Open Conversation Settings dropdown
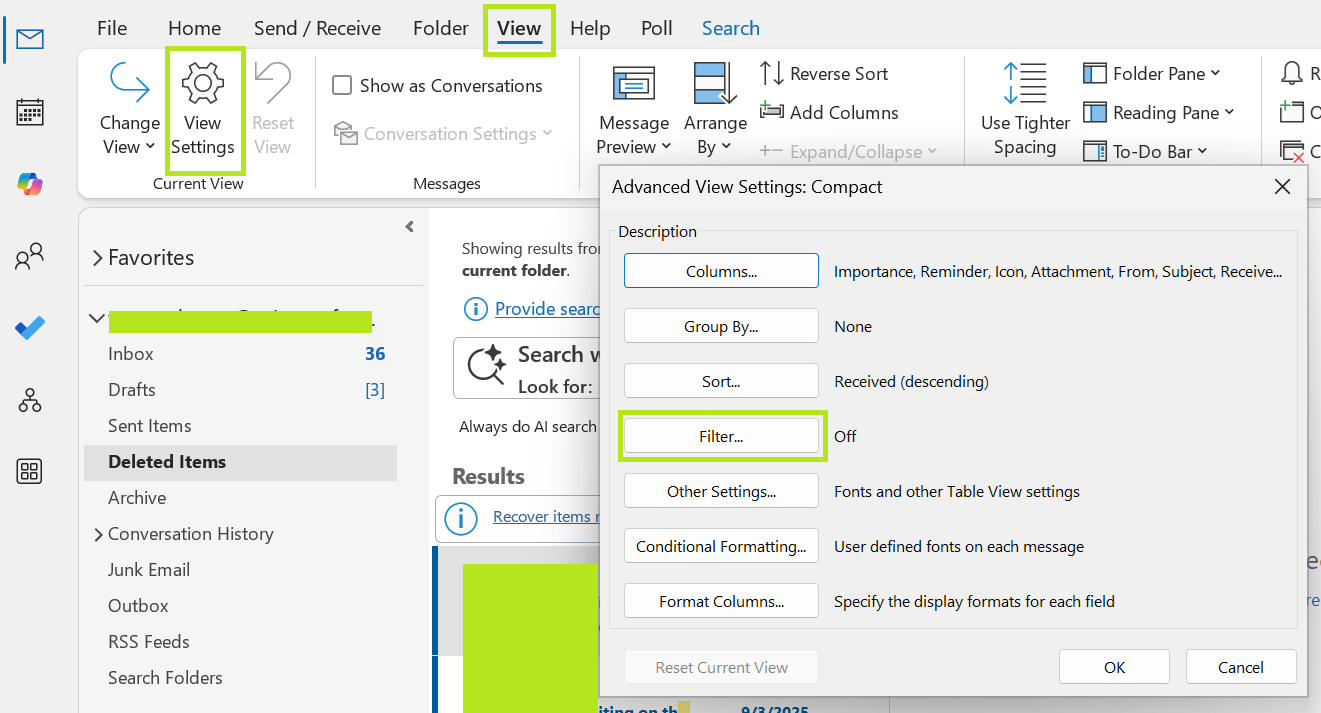1321x713 pixels. pos(443,134)
